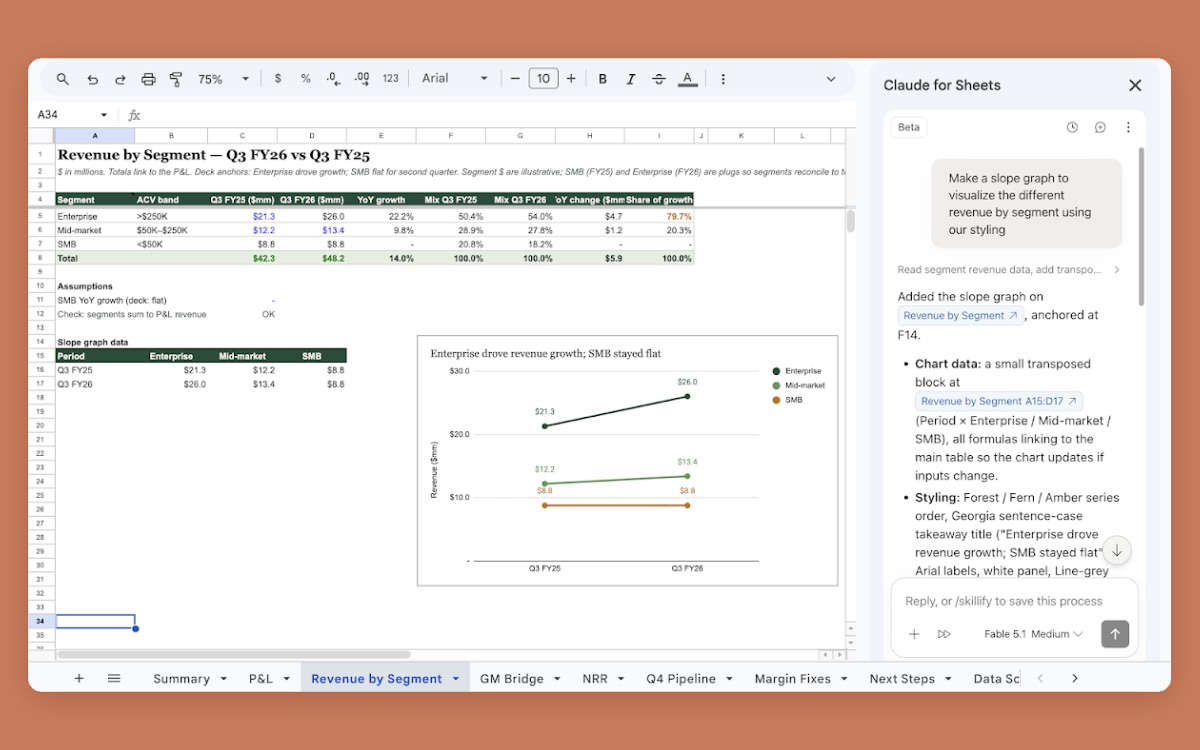Increase decimal places
This screenshot has width=1200, height=750.
362,79
